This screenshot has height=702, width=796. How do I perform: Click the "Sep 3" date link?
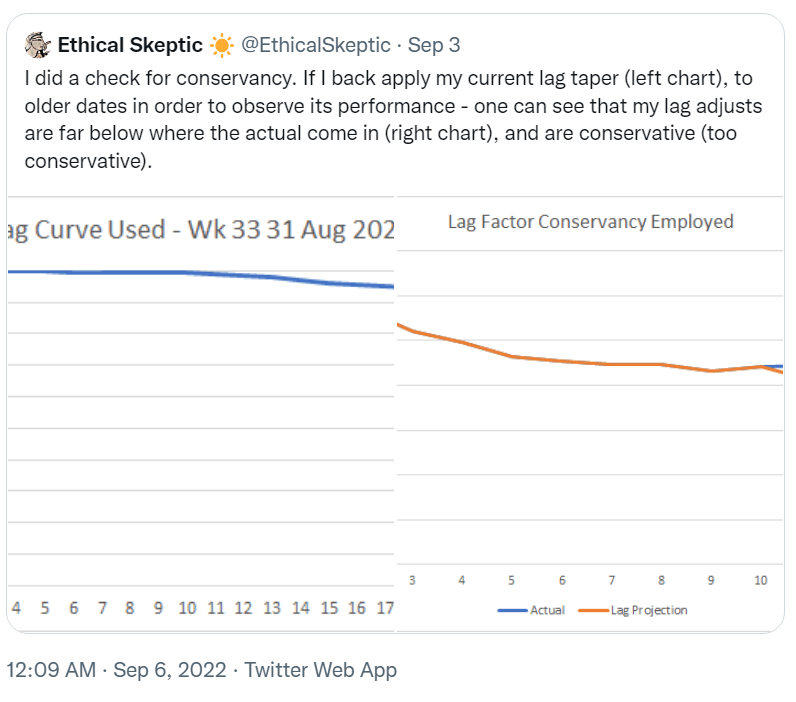point(433,45)
